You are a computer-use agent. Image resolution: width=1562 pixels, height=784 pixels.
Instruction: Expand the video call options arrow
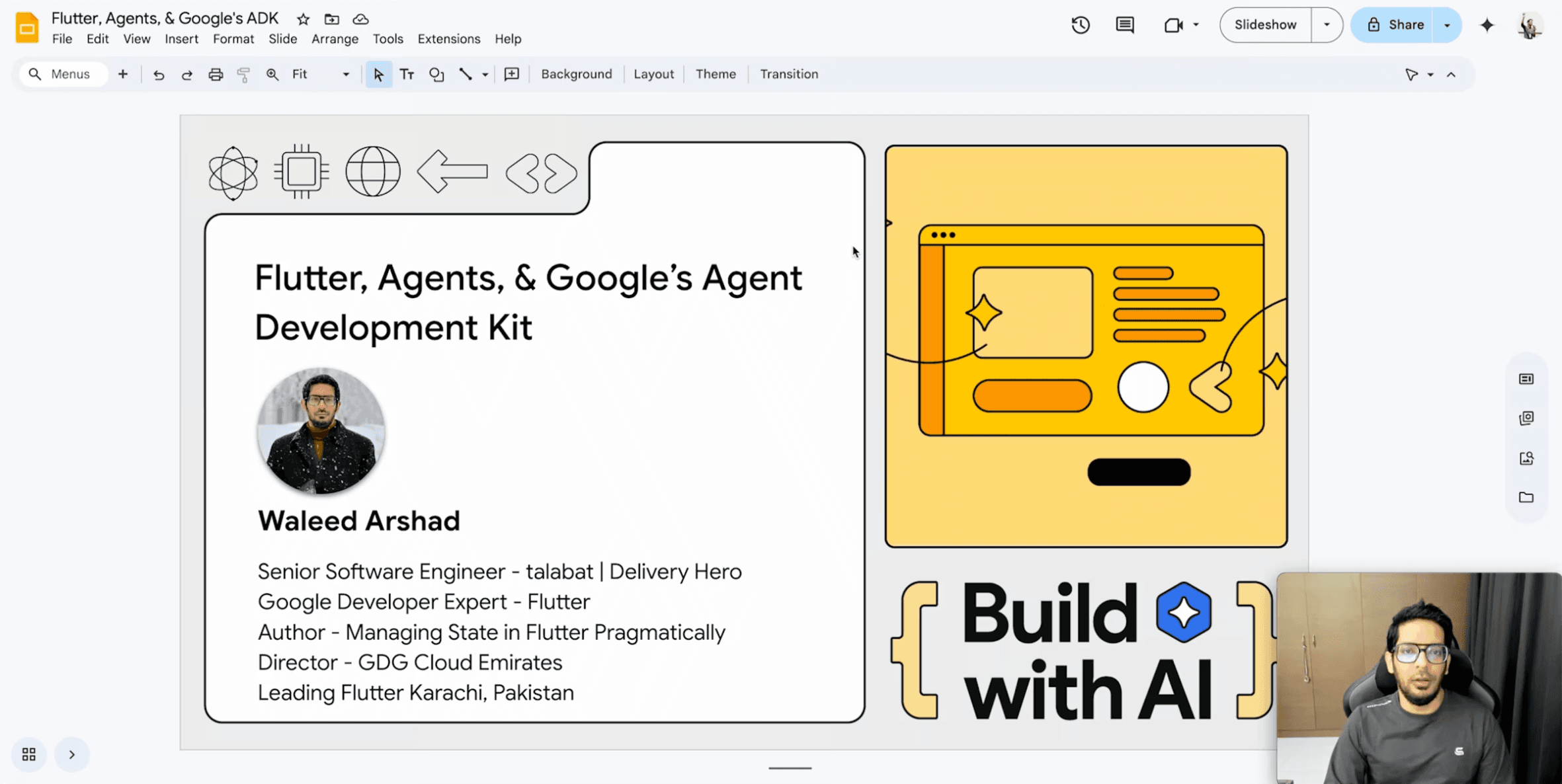(x=1196, y=25)
